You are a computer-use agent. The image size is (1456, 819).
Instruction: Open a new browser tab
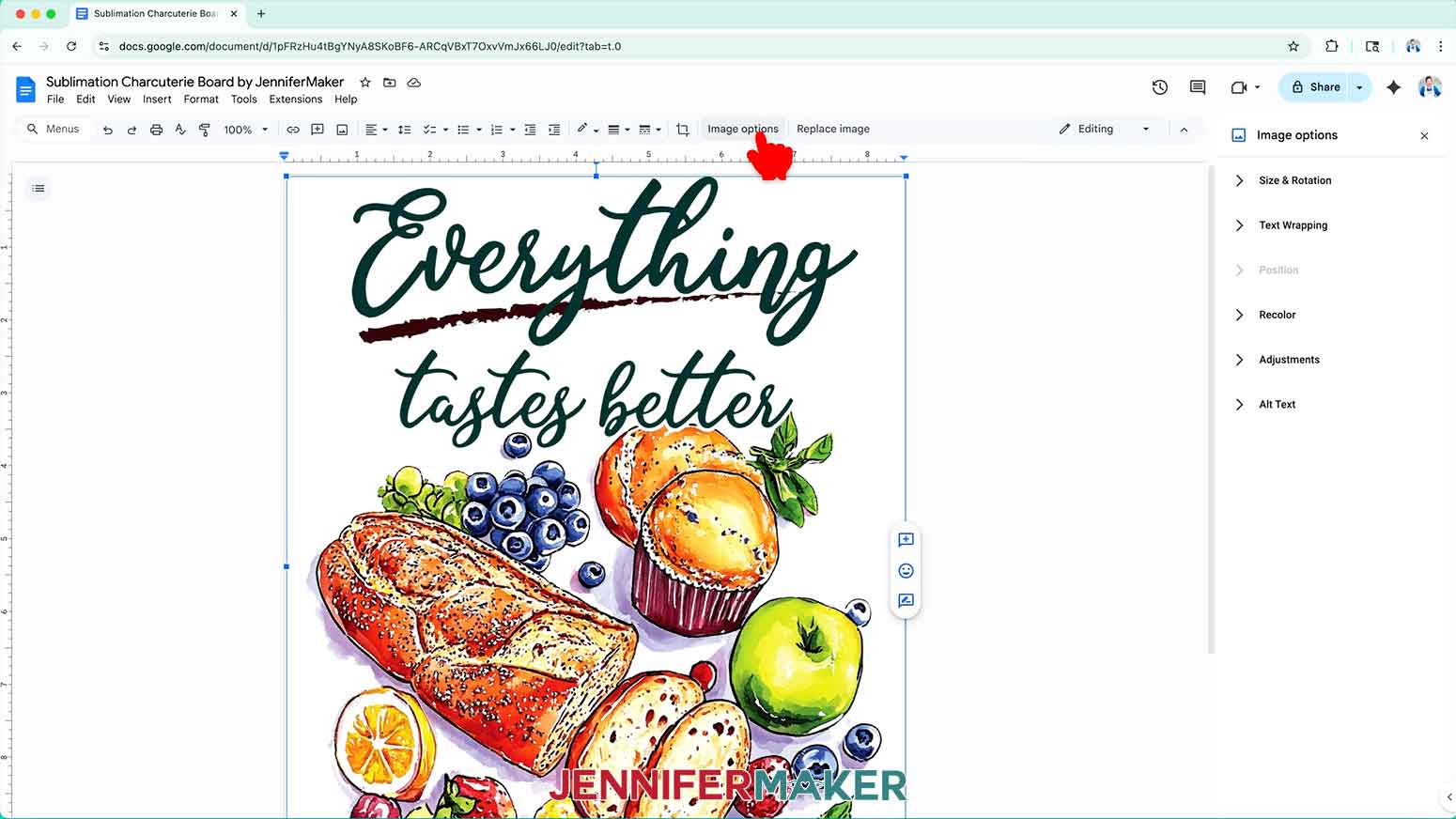tap(261, 14)
